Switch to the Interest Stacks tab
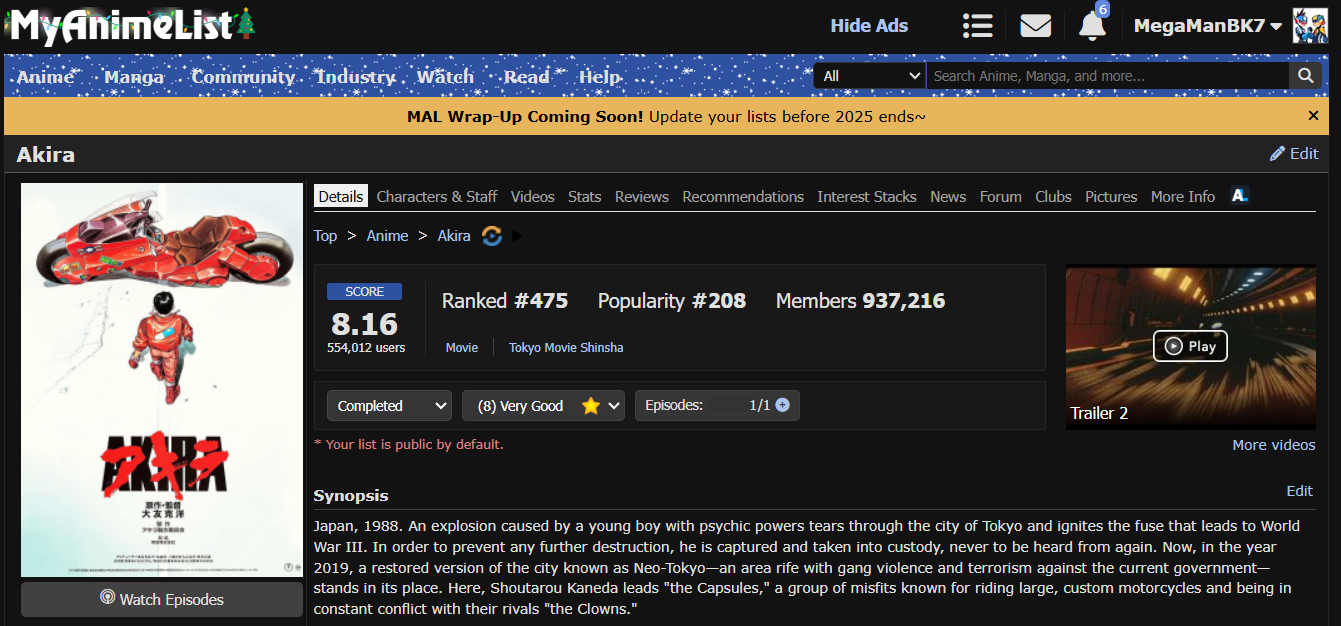The width and height of the screenshot is (1341, 626). tap(867, 197)
